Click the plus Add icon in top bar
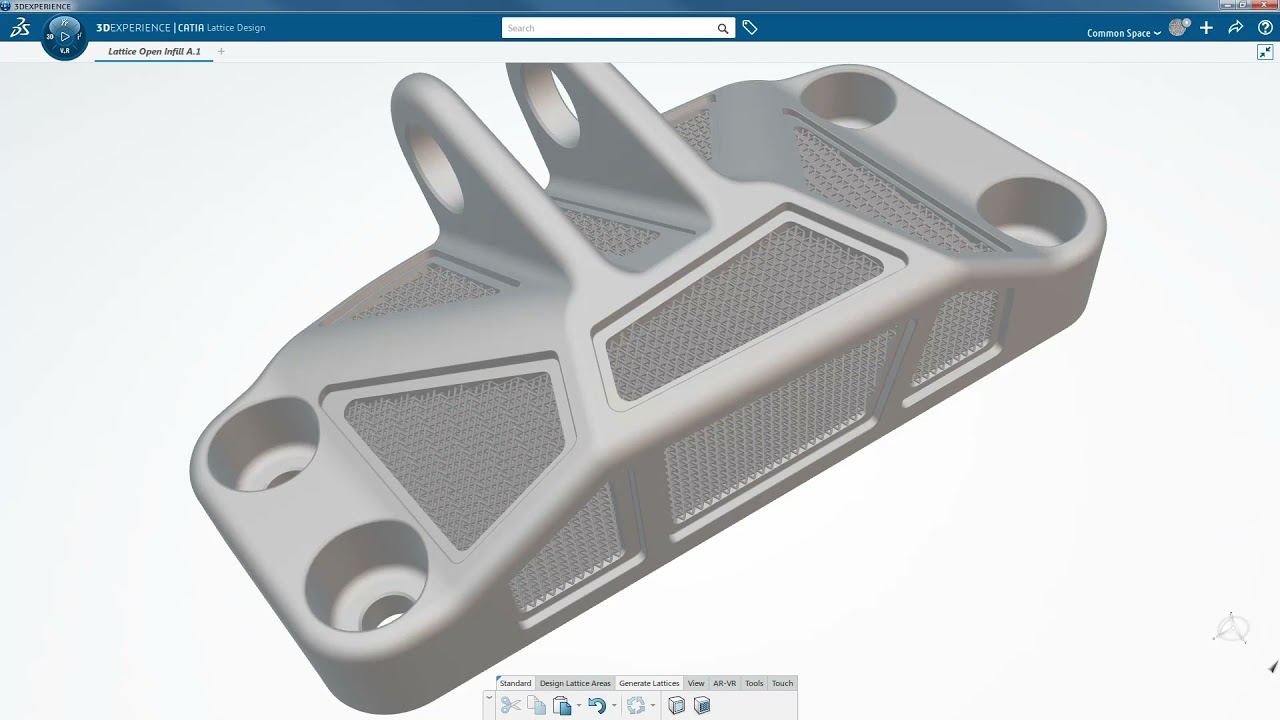This screenshot has width=1280, height=720. (x=1207, y=28)
